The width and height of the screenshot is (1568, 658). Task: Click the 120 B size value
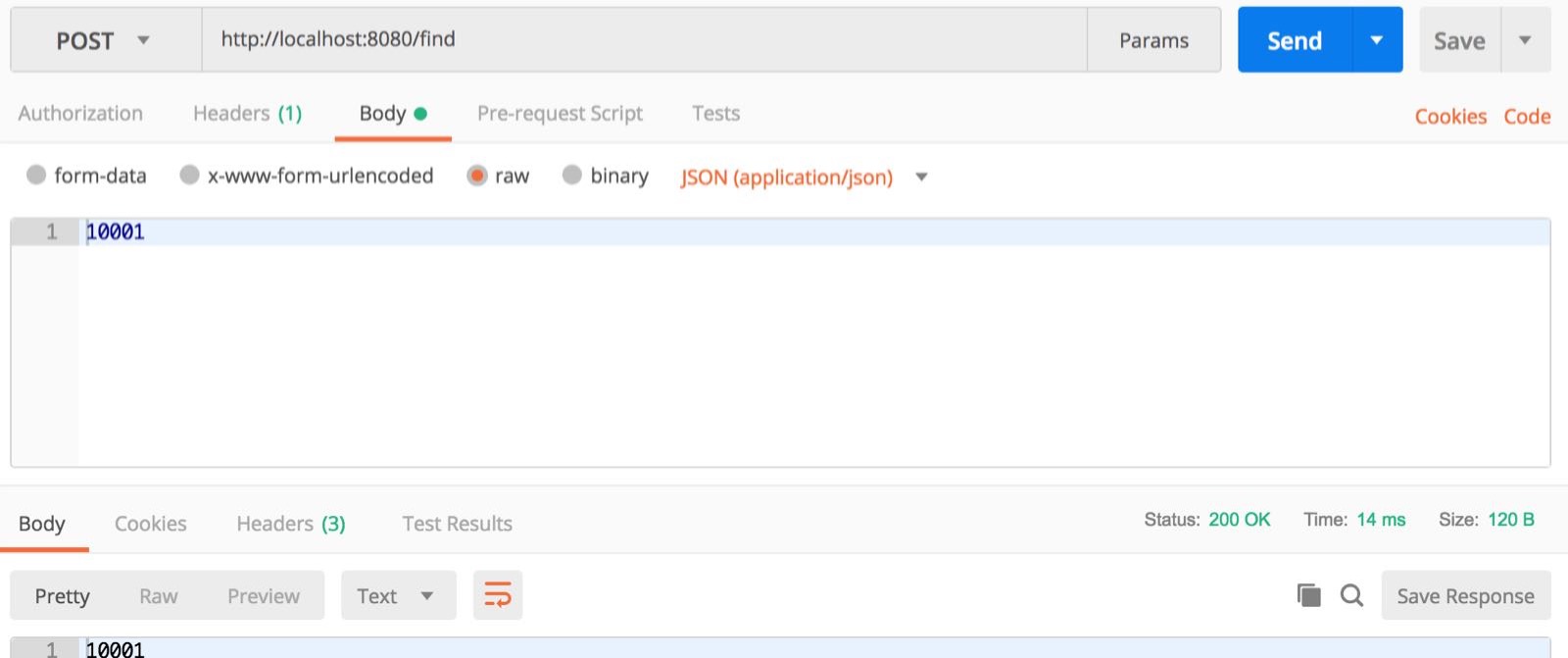pyautogui.click(x=1510, y=520)
